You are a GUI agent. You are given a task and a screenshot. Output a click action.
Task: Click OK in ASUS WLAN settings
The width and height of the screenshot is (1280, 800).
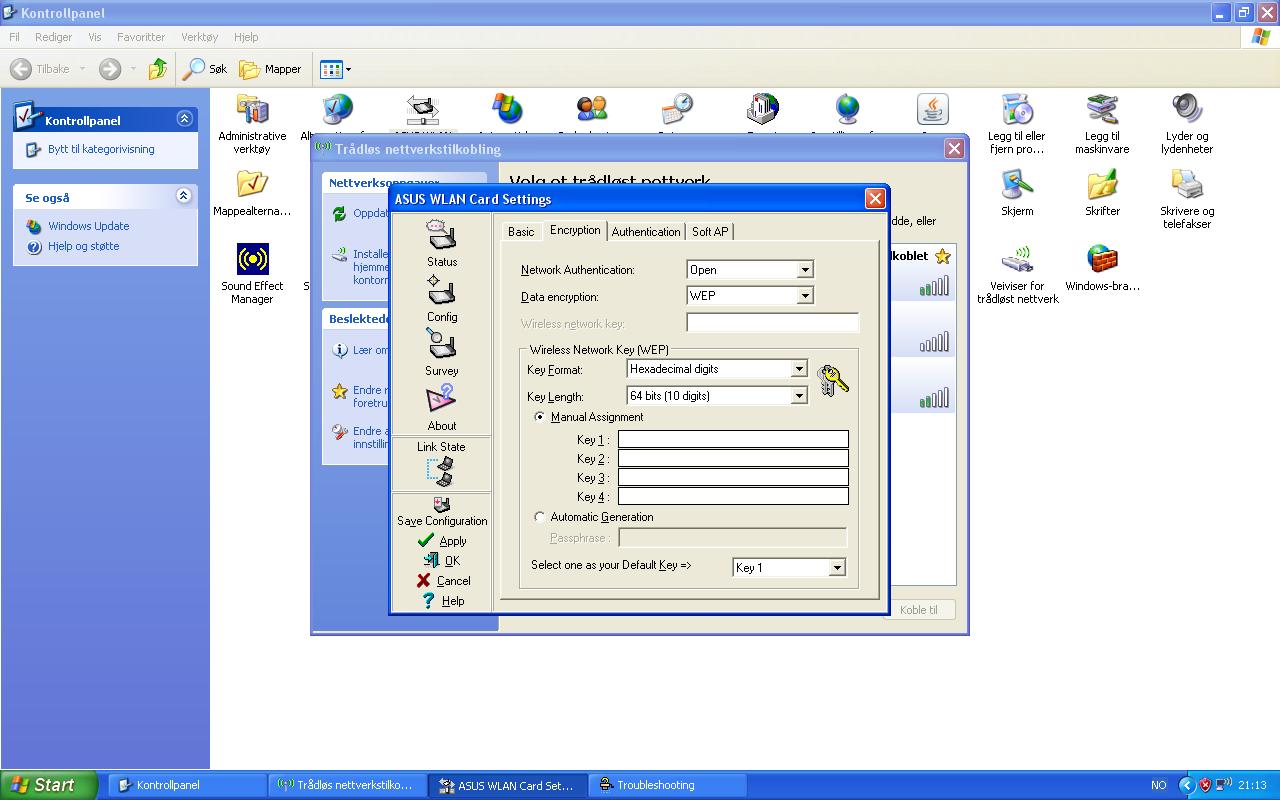coord(442,561)
